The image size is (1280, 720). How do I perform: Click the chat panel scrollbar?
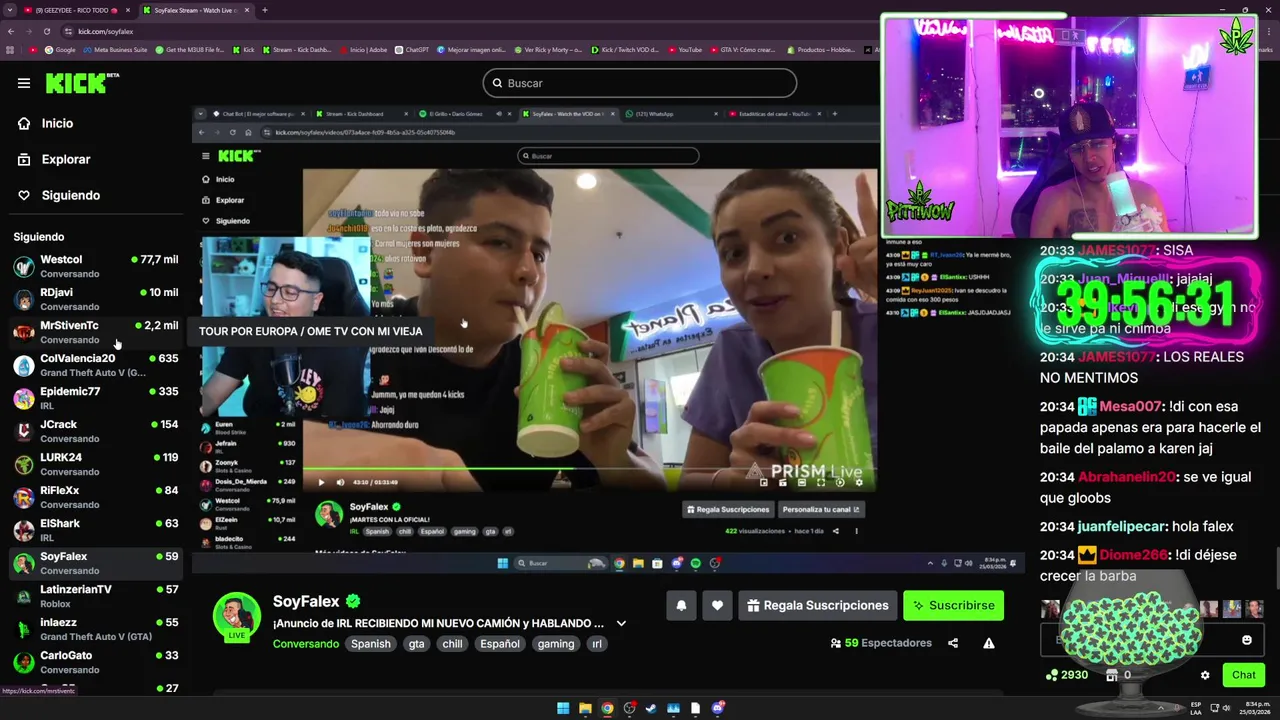1276,570
